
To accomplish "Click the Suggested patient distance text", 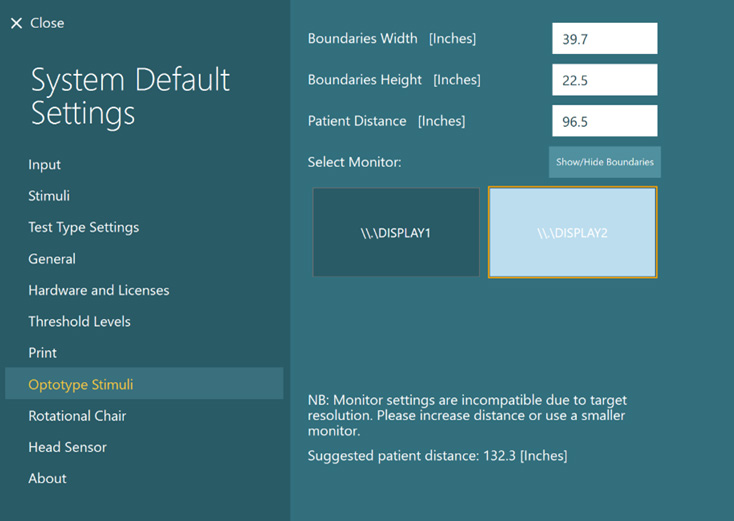I will pos(437,455).
